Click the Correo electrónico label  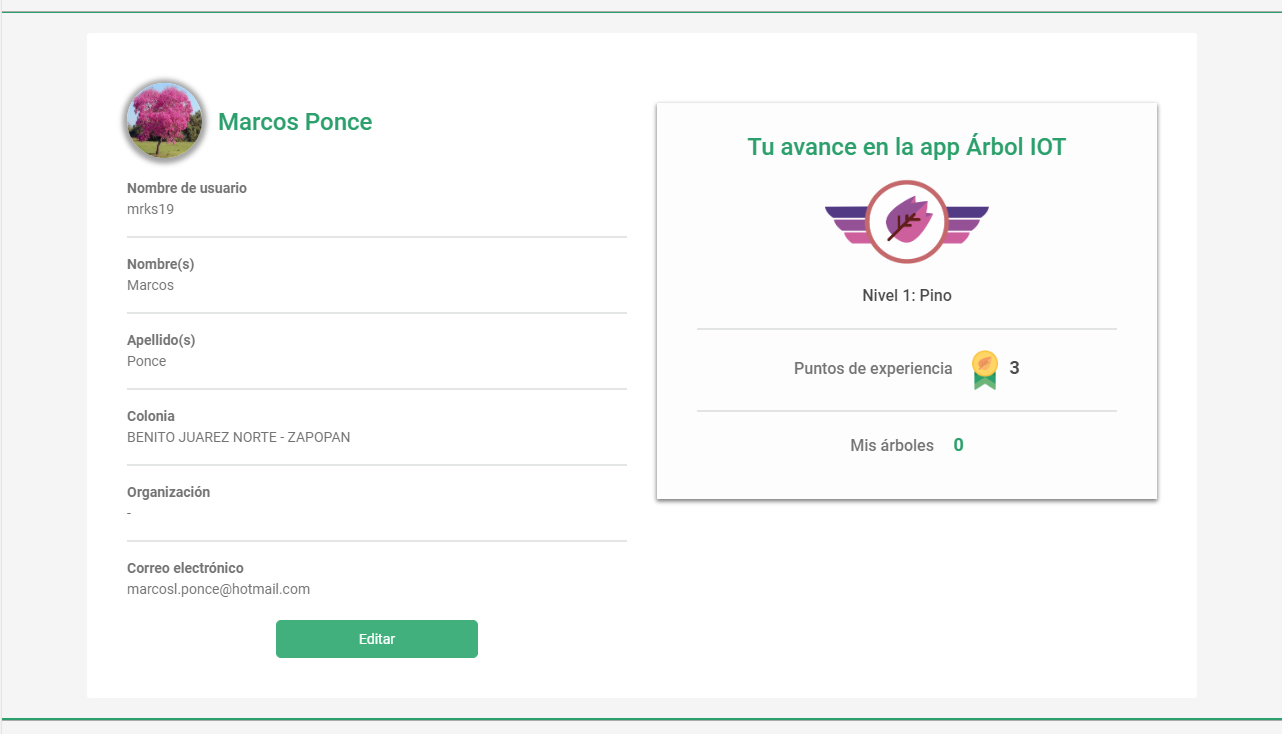(x=185, y=568)
